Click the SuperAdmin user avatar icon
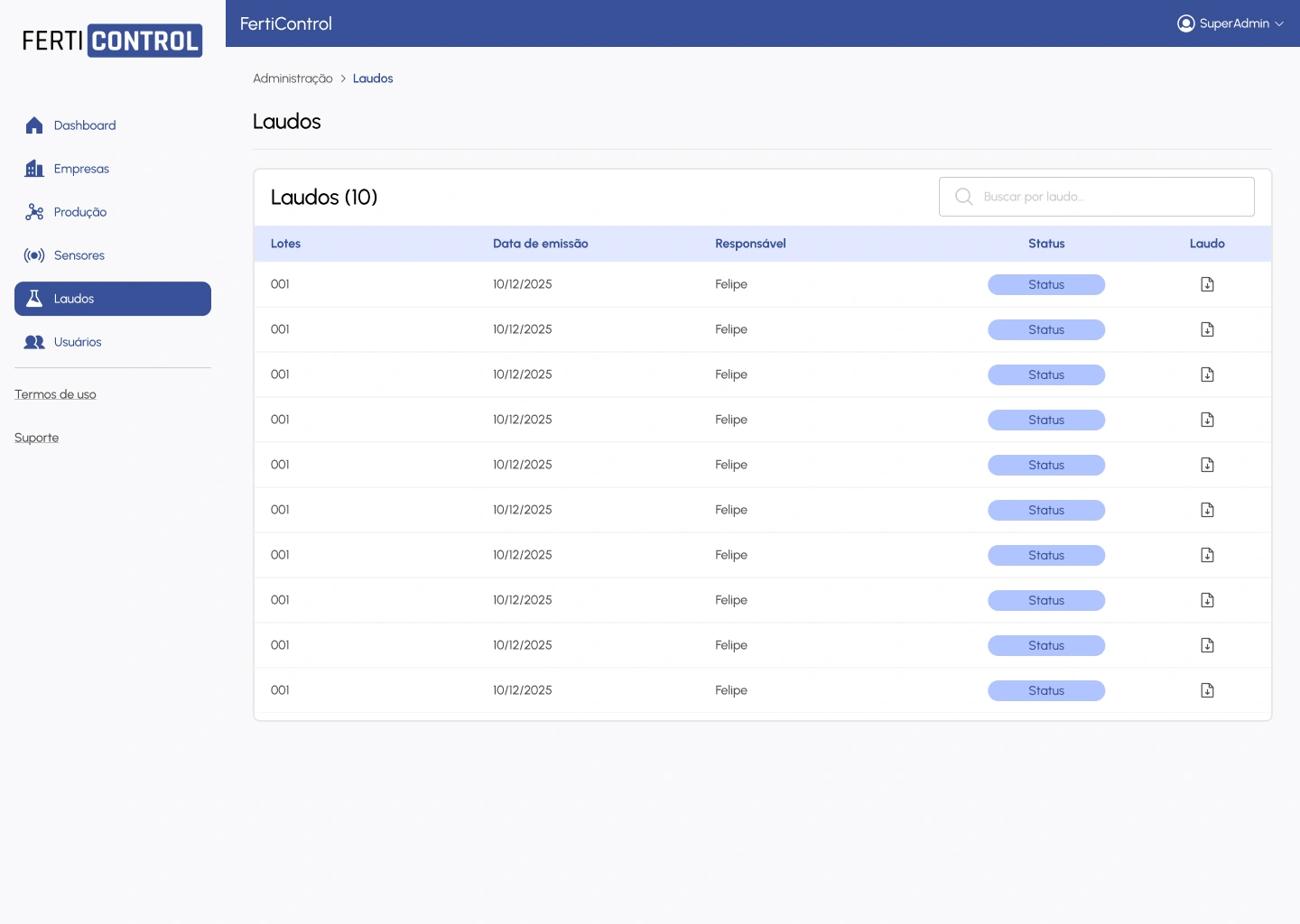The height and width of the screenshot is (924, 1300). click(1185, 23)
